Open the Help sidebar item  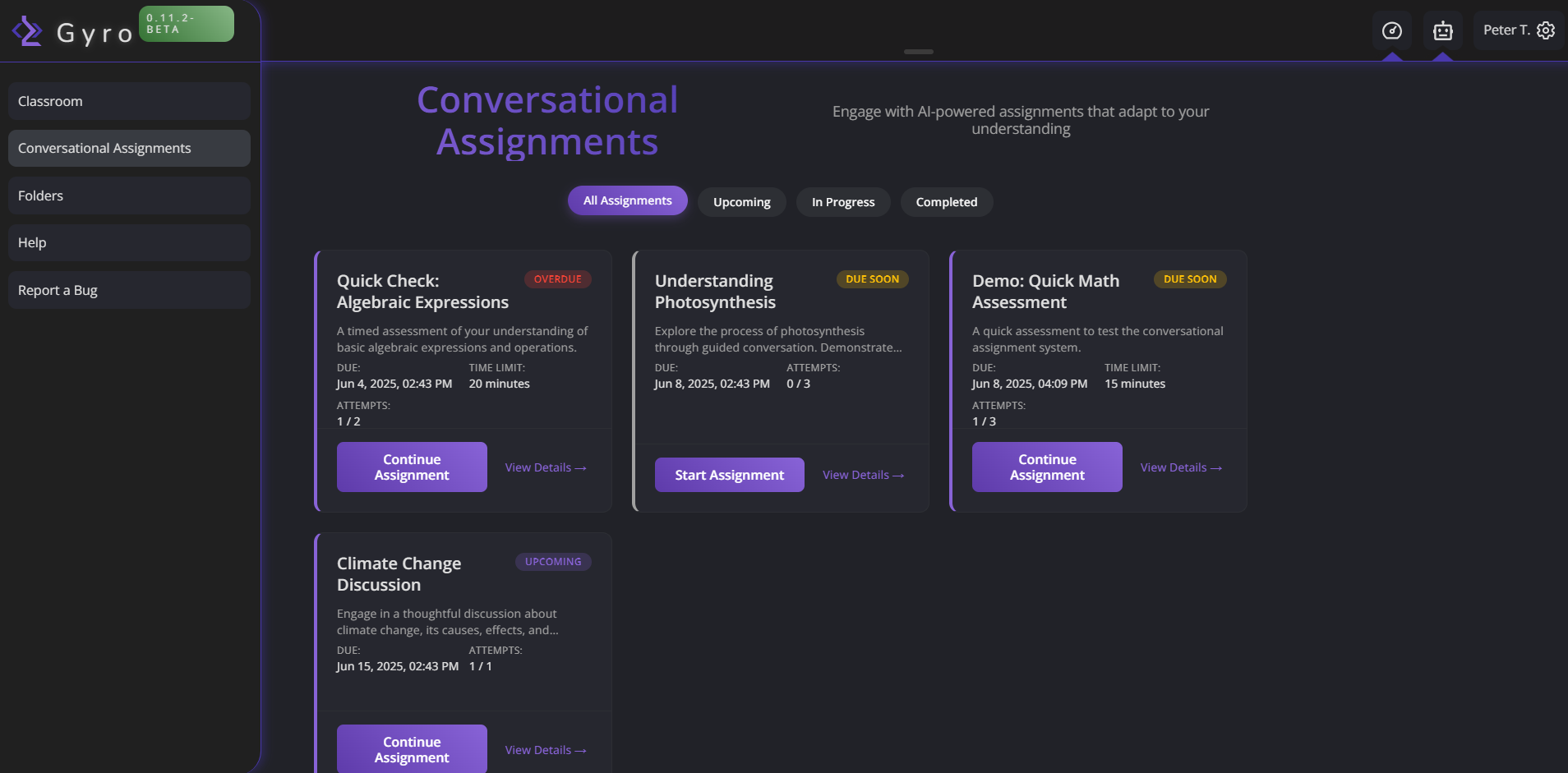129,242
